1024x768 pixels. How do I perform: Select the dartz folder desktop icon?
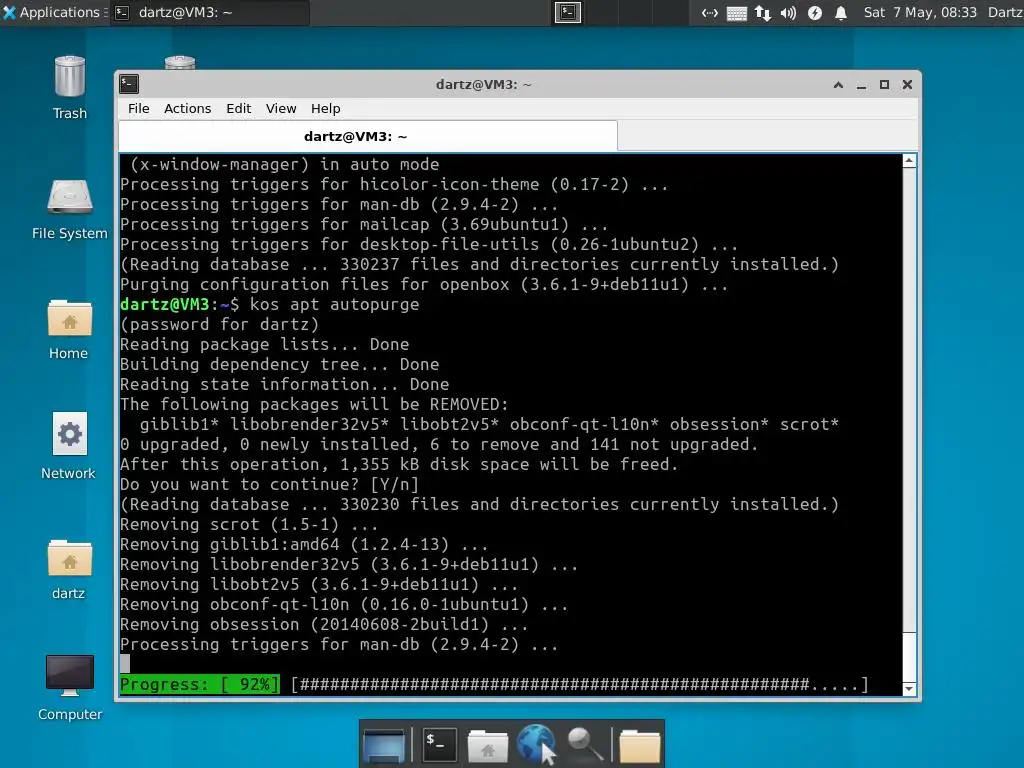click(69, 569)
